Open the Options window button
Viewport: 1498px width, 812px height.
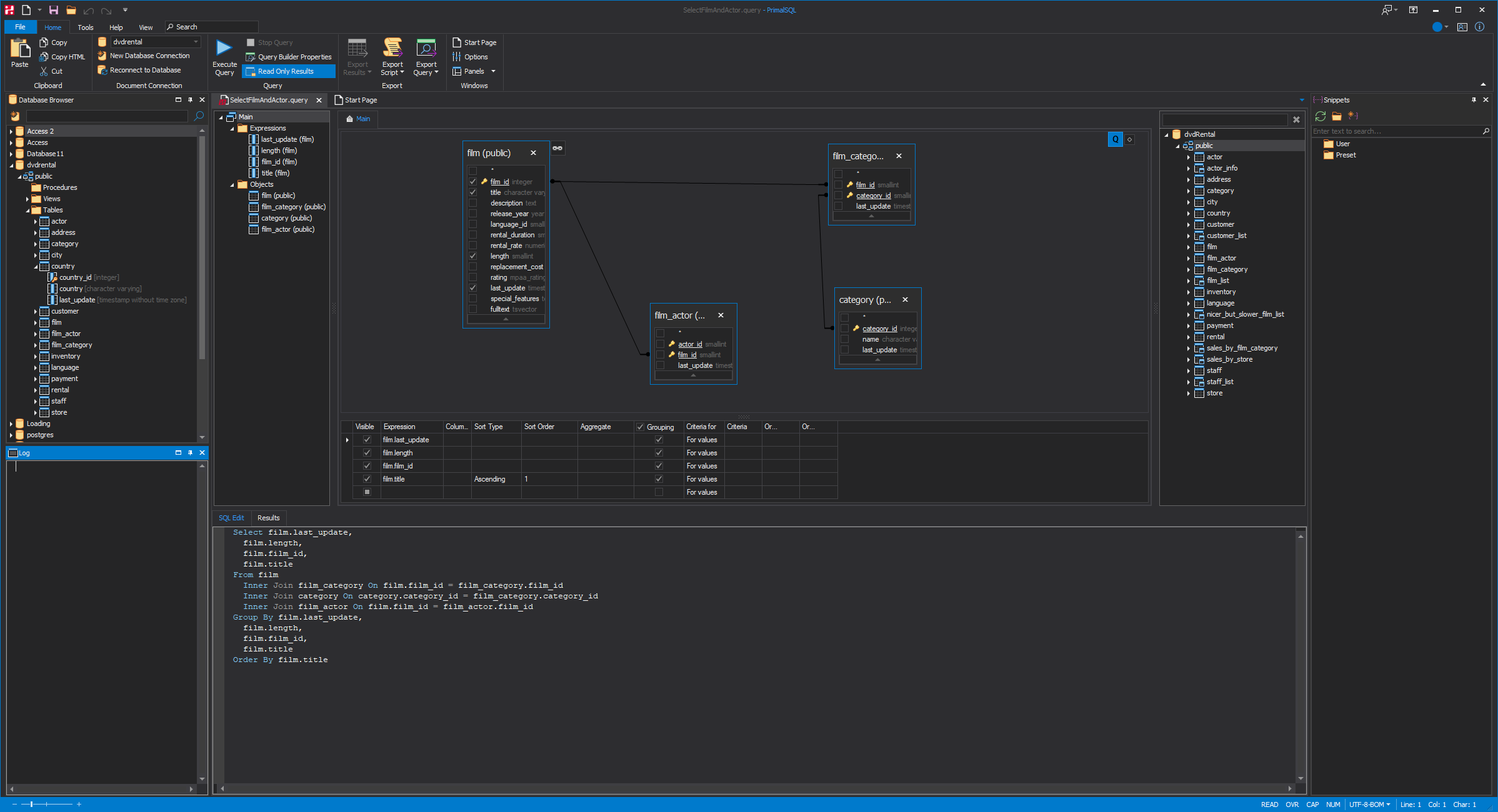(470, 57)
